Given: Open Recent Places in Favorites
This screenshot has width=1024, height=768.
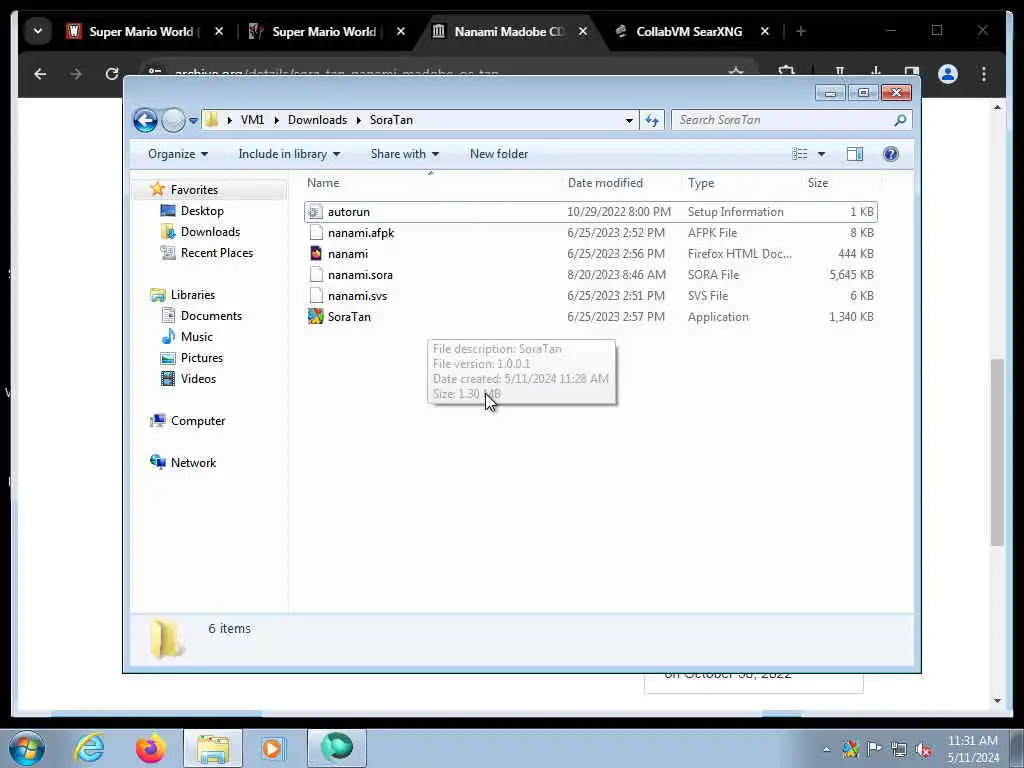Looking at the screenshot, I should click(x=217, y=252).
